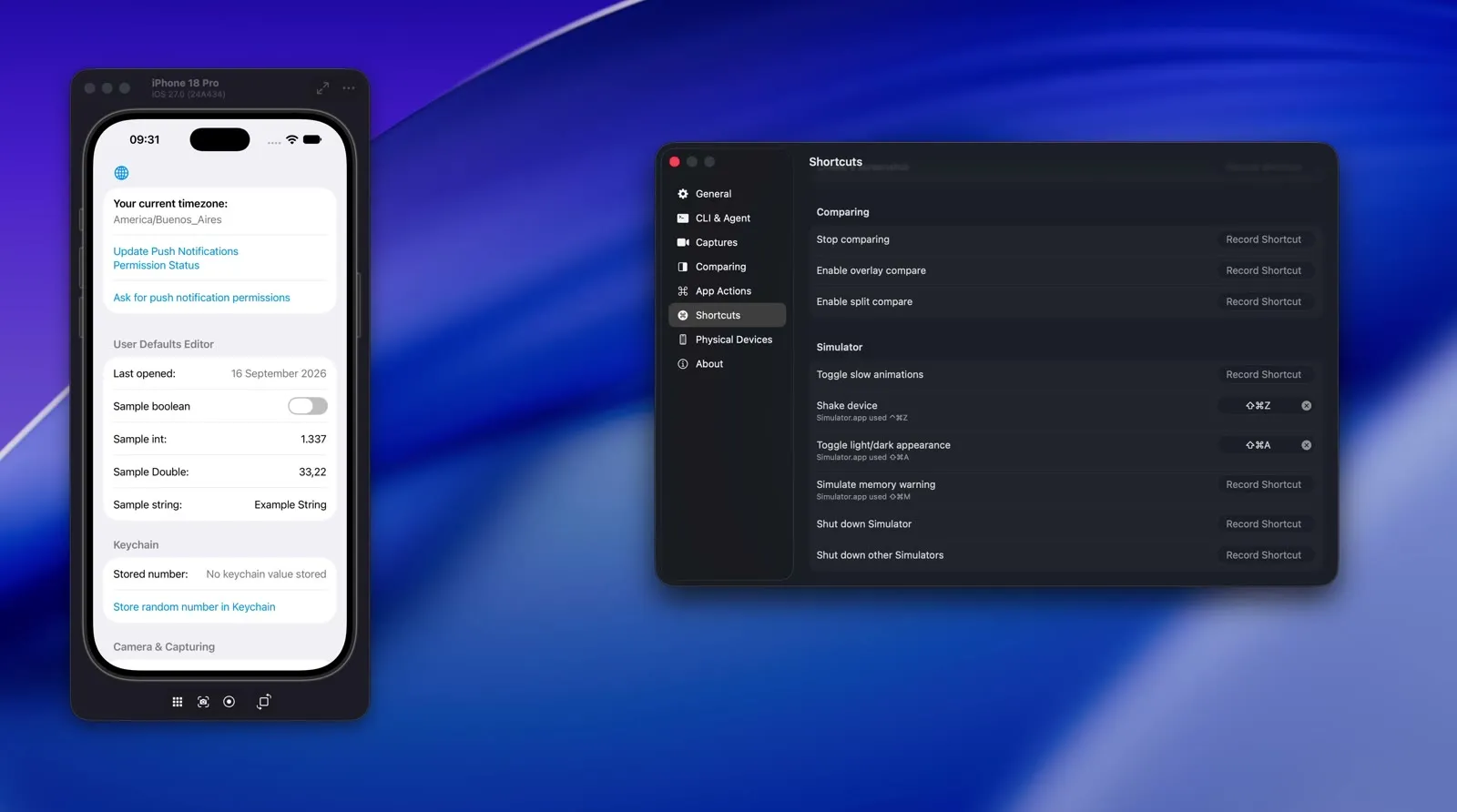Tap the No keychain value stored text
The height and width of the screenshot is (812, 1457).
pos(266,574)
